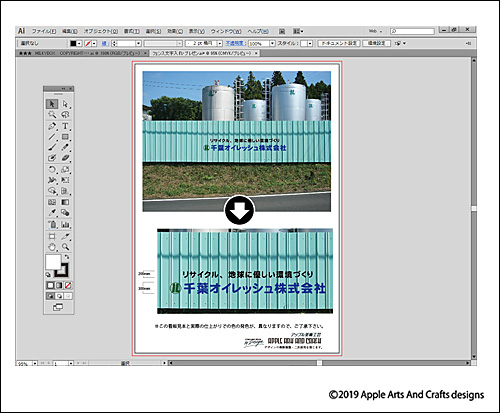Open the Web workspace switcher

(375, 31)
